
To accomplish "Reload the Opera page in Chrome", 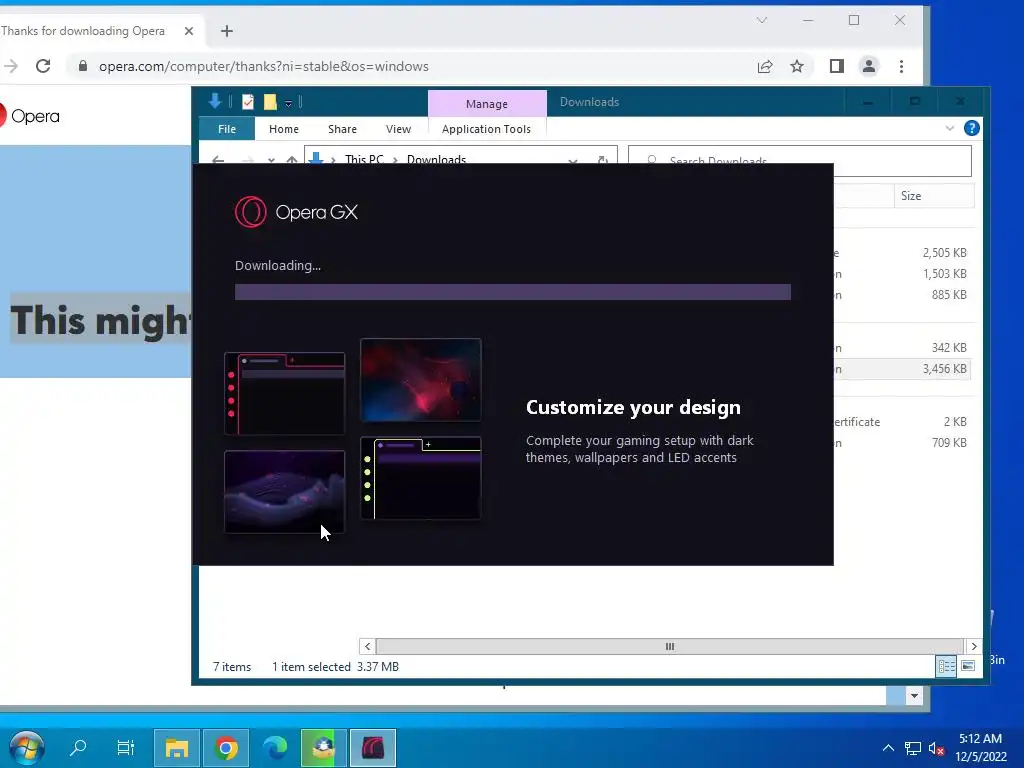I will click(43, 66).
